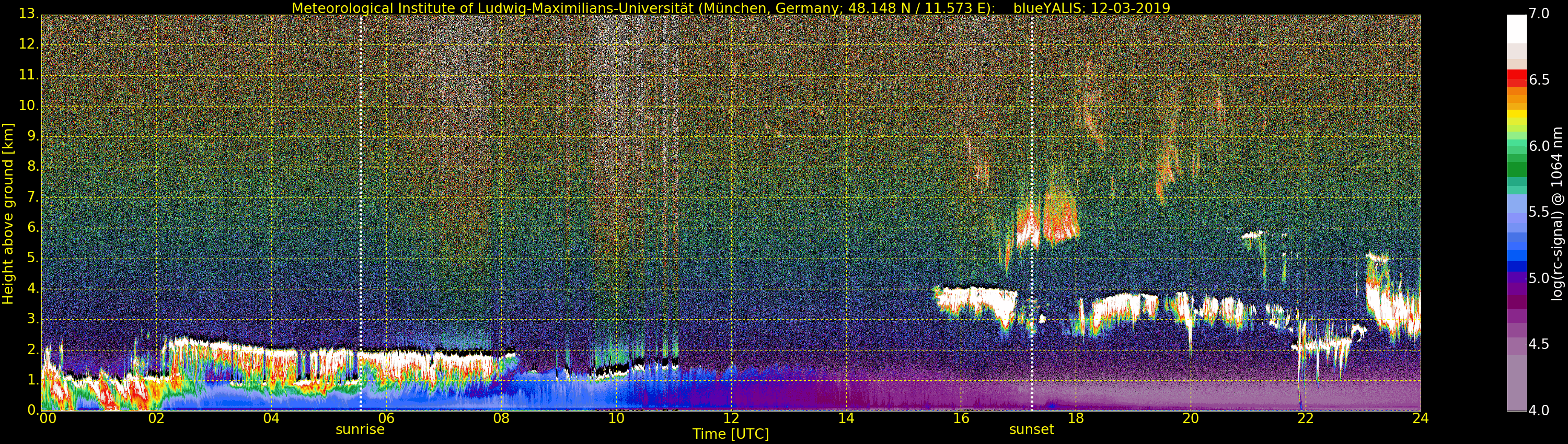Click the 4 km height axis label
Viewport: 1568px width, 444px height.
pos(33,288)
